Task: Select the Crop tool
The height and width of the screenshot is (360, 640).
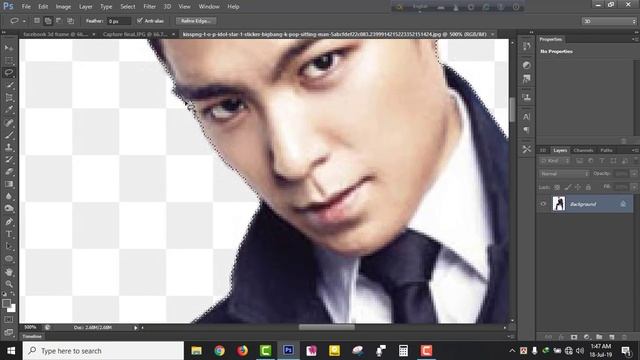Action: (x=9, y=98)
